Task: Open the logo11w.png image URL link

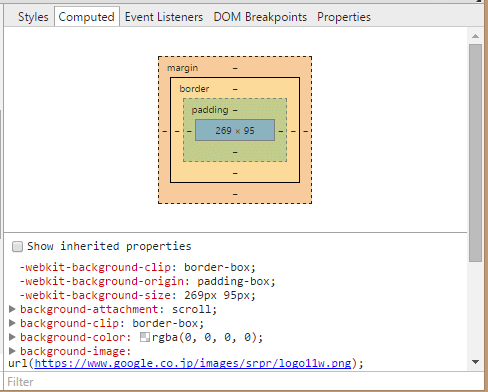Action: 193,363
